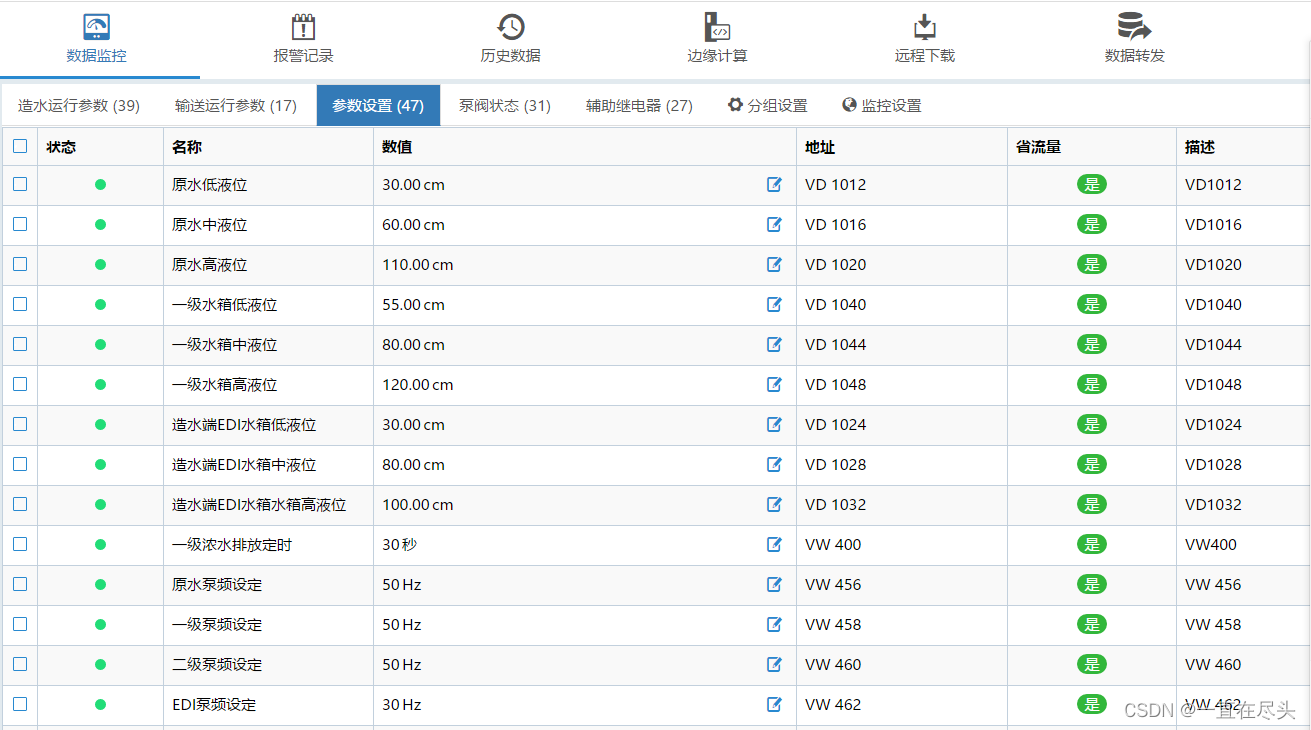Open the 历史数据 history icon
The width and height of the screenshot is (1311, 730).
(x=511, y=27)
